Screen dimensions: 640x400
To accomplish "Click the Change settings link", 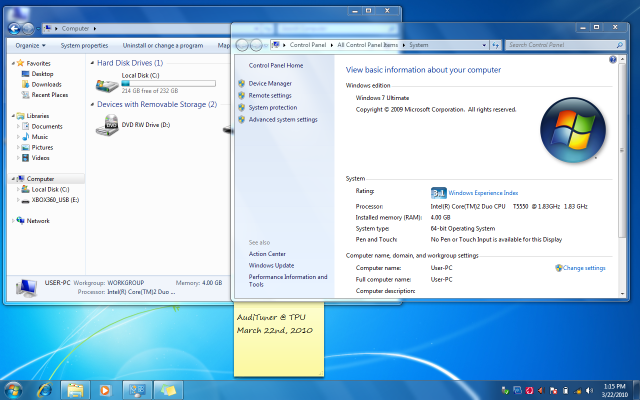I will coord(584,268).
